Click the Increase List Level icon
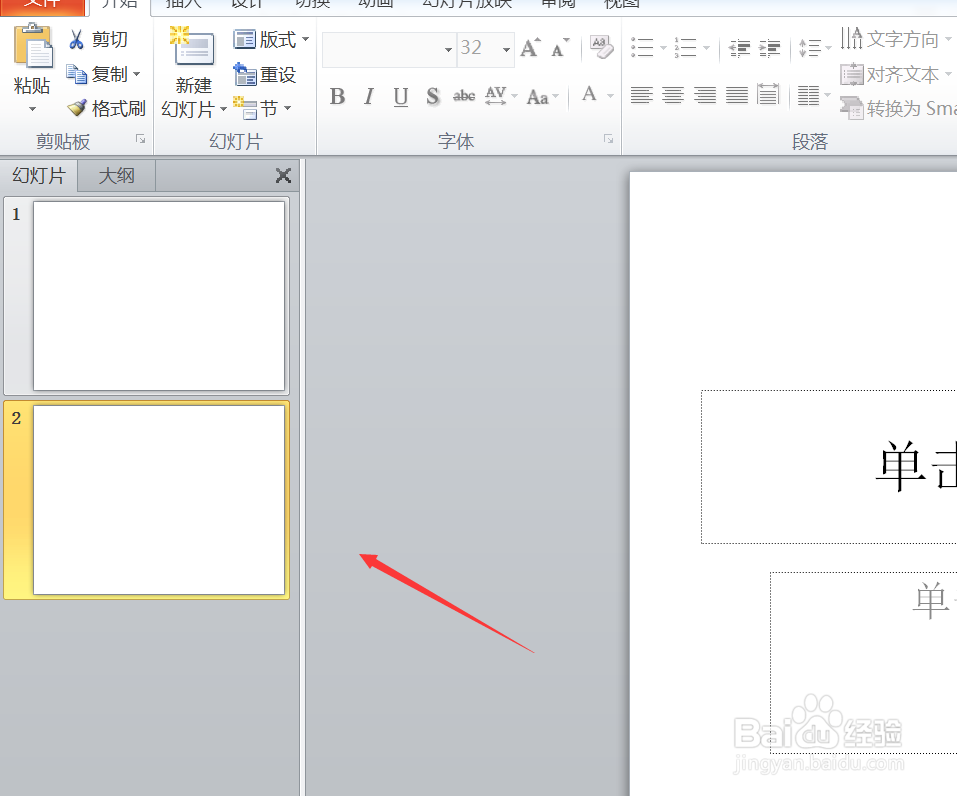The image size is (957, 796). (770, 48)
